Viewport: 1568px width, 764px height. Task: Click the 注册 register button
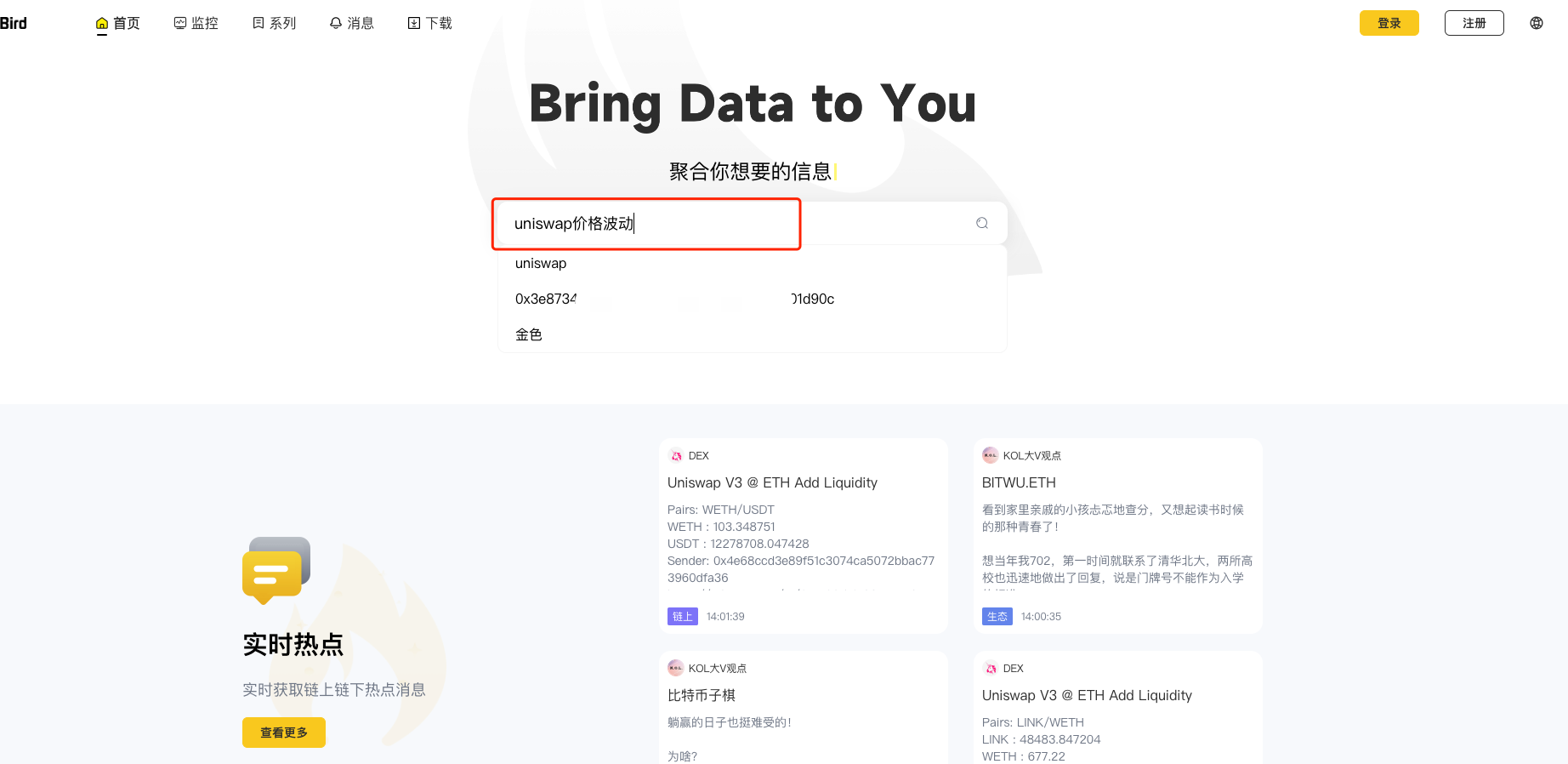click(1474, 23)
